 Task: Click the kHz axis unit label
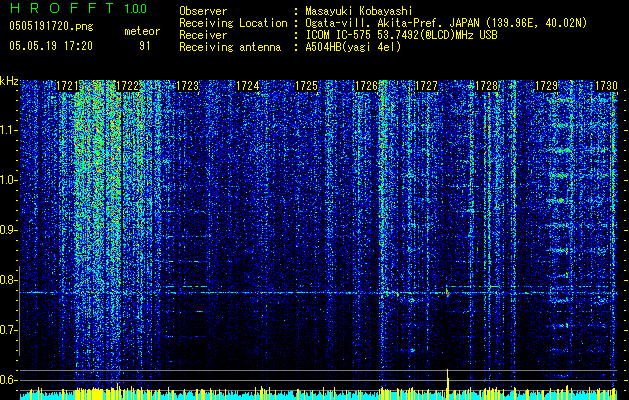coord(9,81)
